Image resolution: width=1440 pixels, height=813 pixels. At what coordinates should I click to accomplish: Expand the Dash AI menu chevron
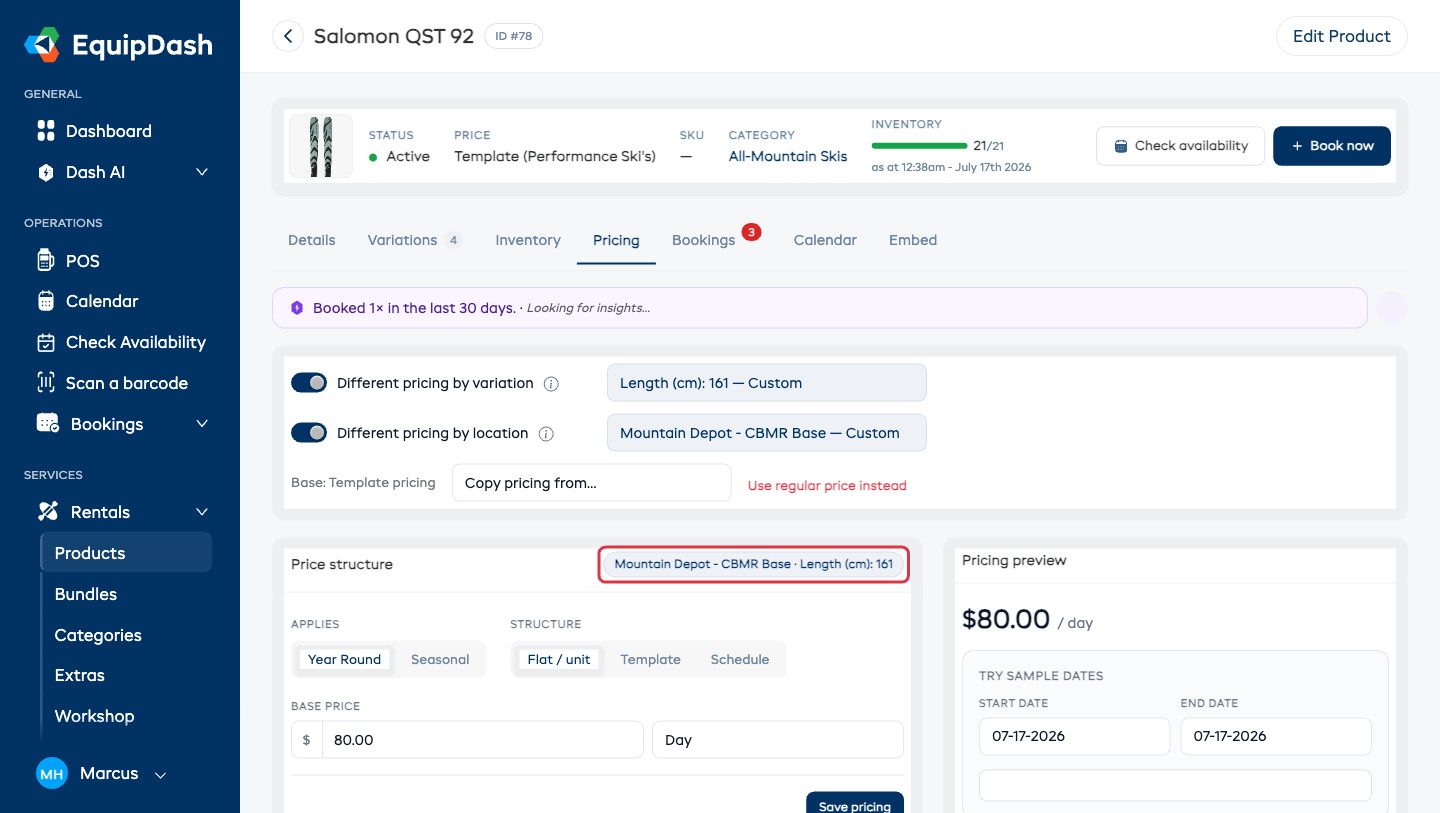(202, 172)
